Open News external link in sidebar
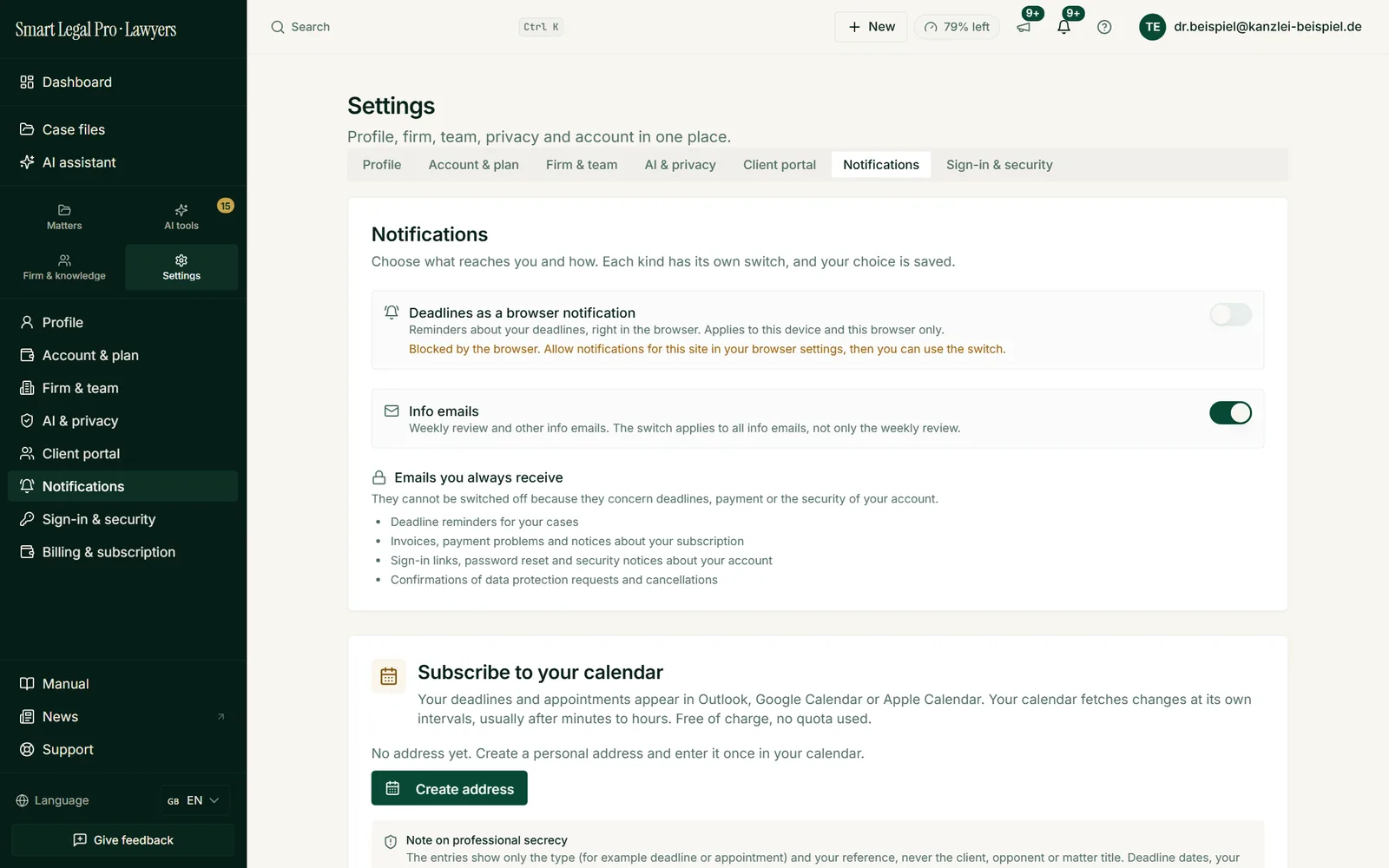The height and width of the screenshot is (868, 1389). coord(123,717)
